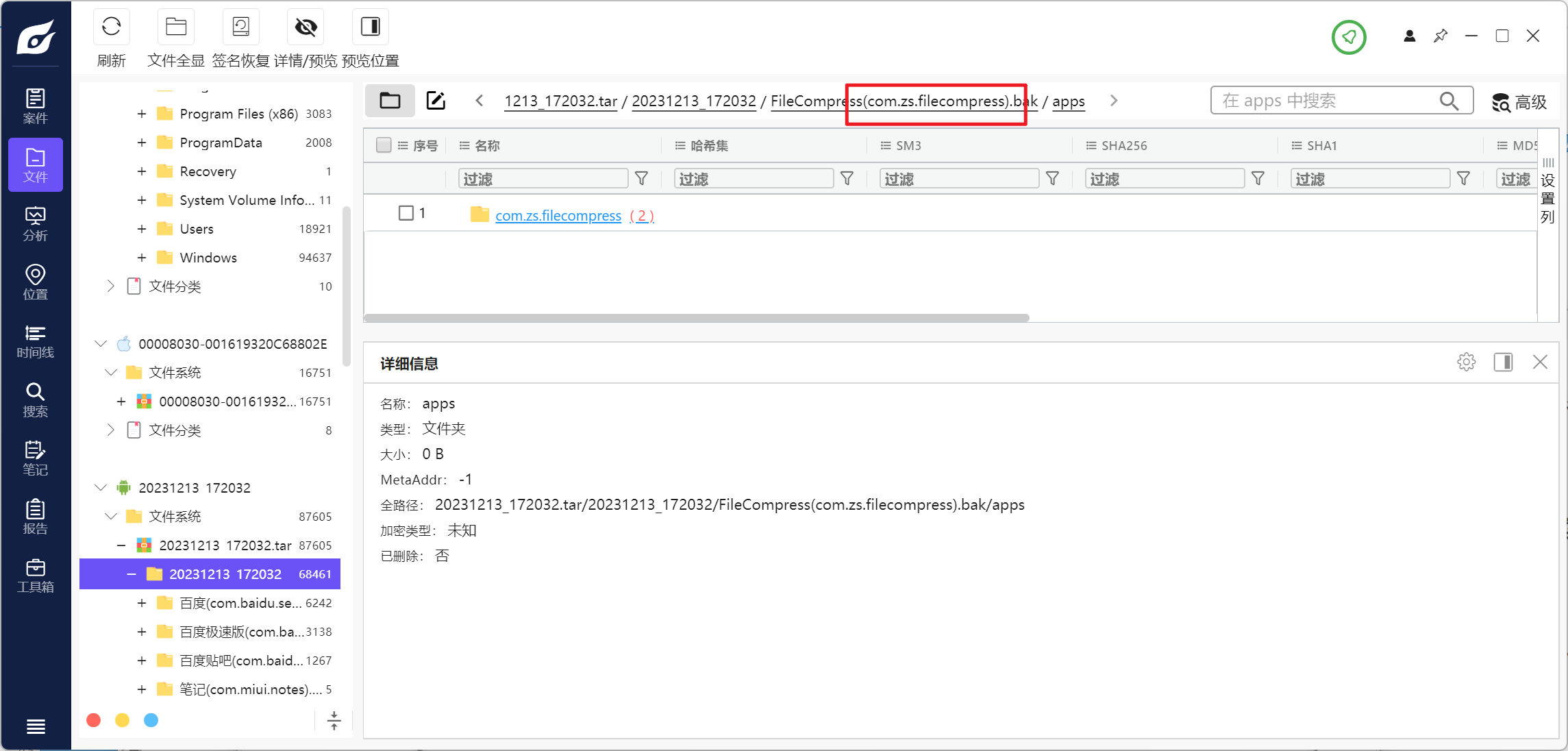1568x751 pixels.
Task: Open the 分析 analysis sidebar section
Action: 36,224
